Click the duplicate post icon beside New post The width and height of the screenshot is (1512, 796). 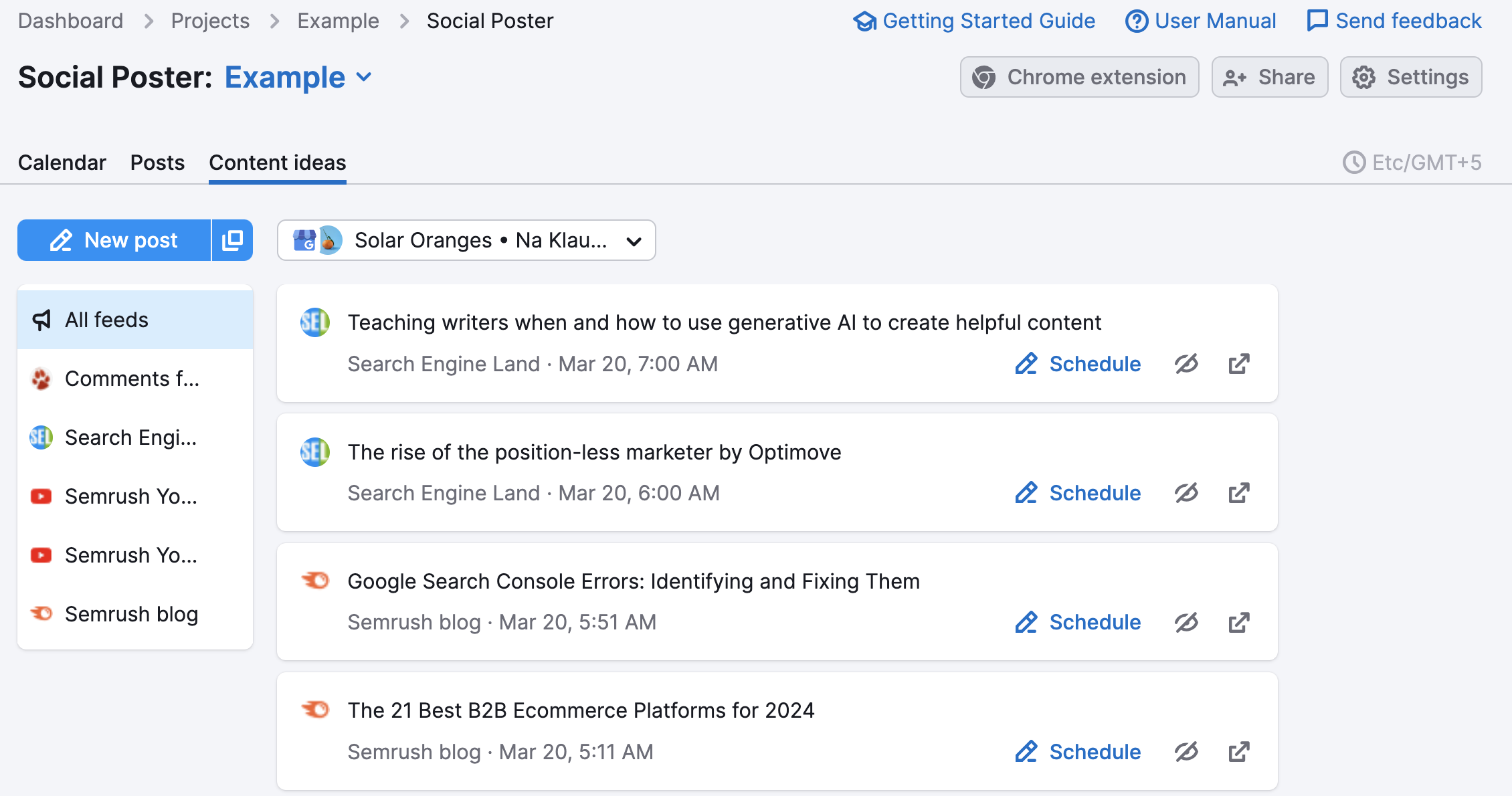point(231,239)
